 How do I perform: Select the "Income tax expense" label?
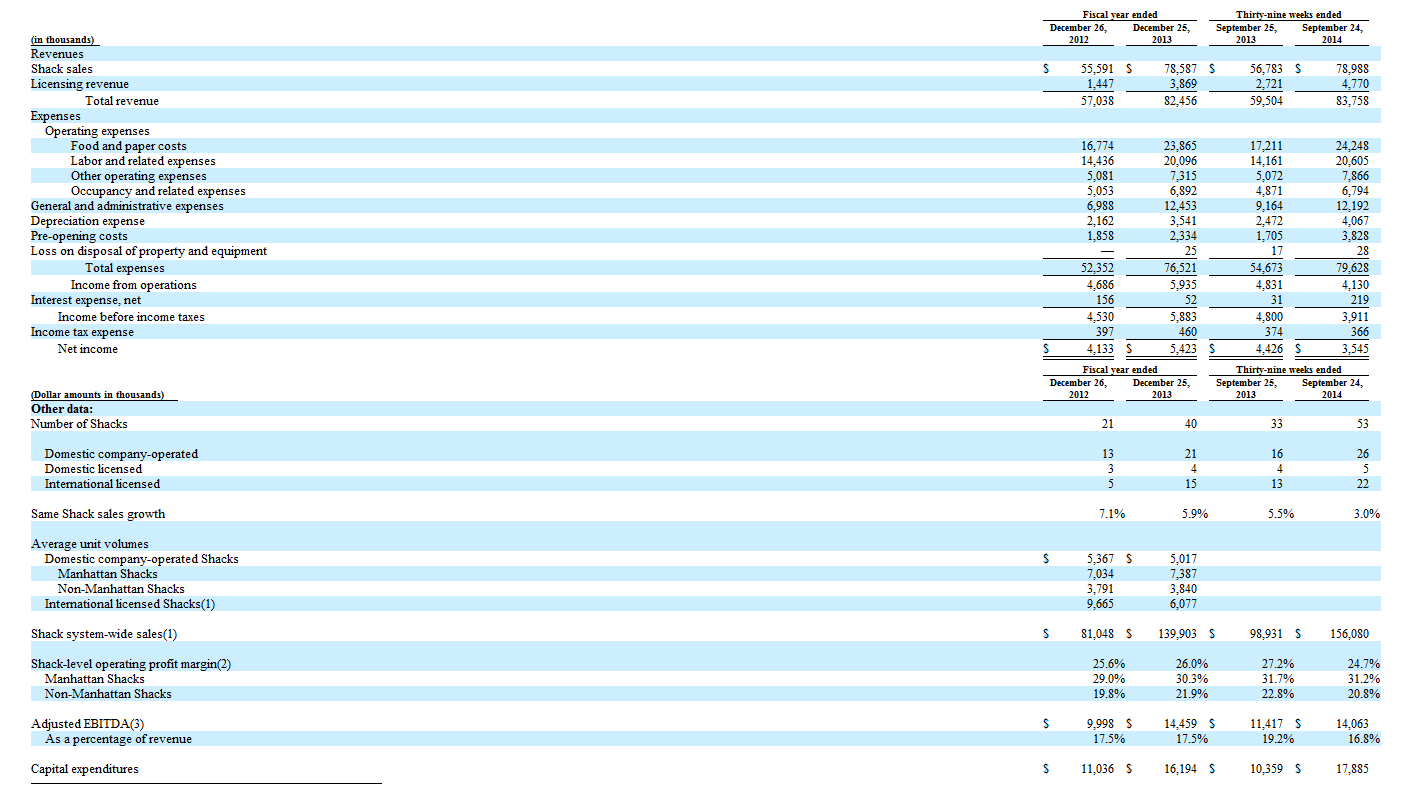point(82,332)
